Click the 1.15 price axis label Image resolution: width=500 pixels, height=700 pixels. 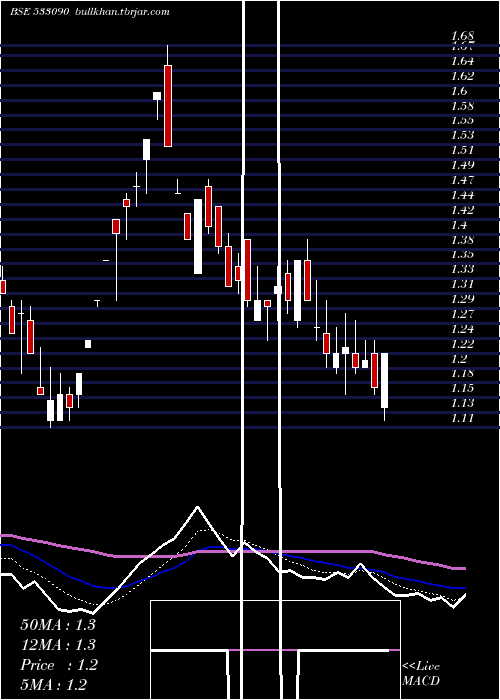462,388
